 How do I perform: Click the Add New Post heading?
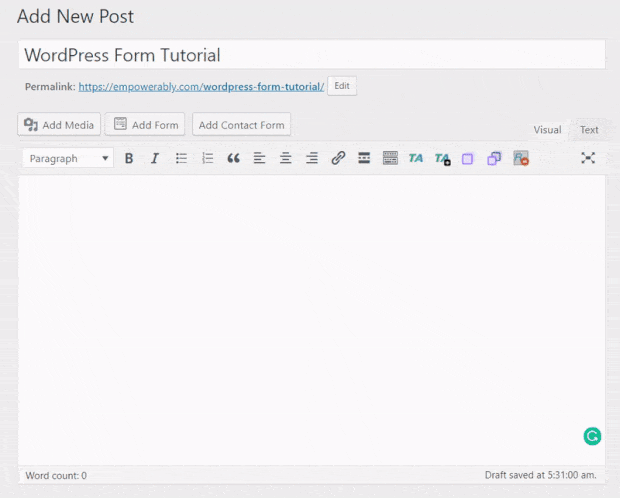pos(75,17)
